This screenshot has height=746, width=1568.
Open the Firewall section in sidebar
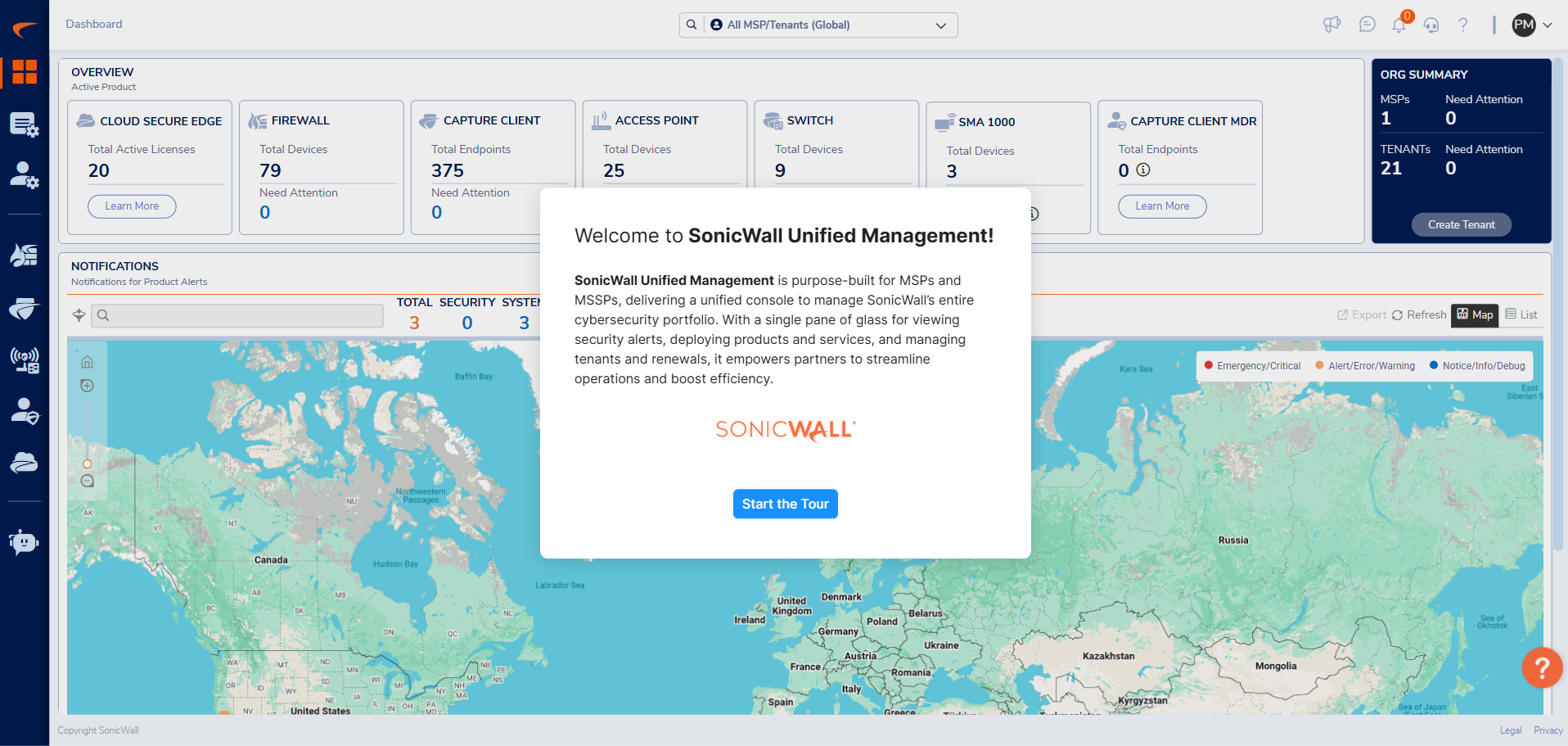pos(25,255)
